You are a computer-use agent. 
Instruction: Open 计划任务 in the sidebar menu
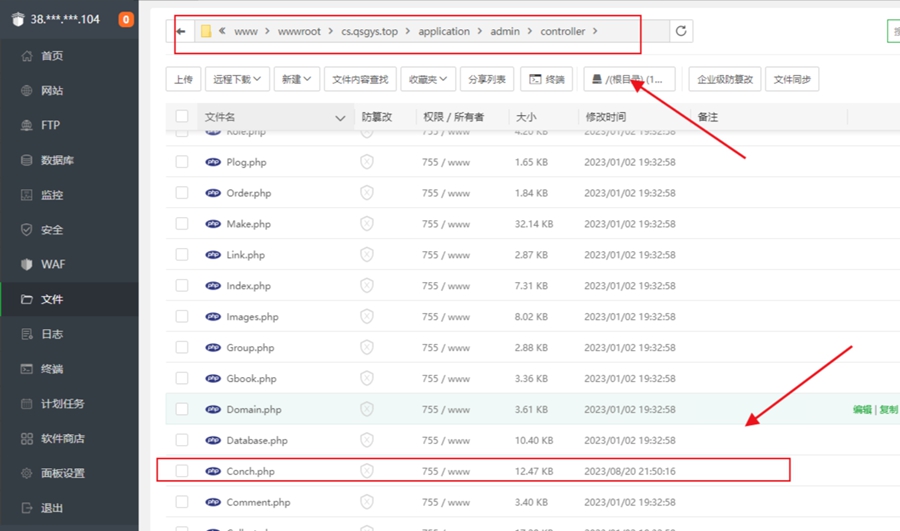tap(62, 404)
